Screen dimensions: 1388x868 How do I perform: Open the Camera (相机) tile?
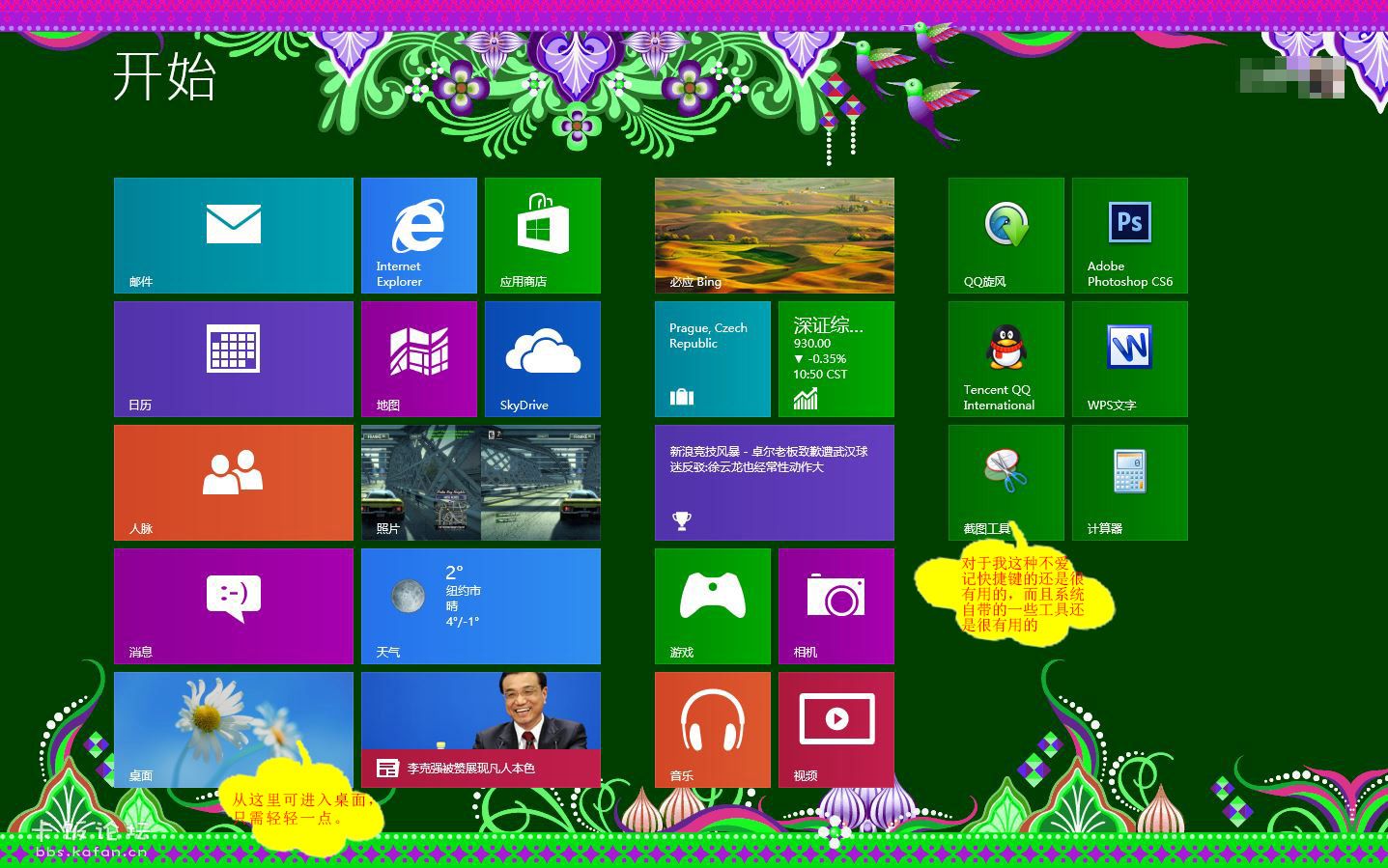tap(836, 606)
